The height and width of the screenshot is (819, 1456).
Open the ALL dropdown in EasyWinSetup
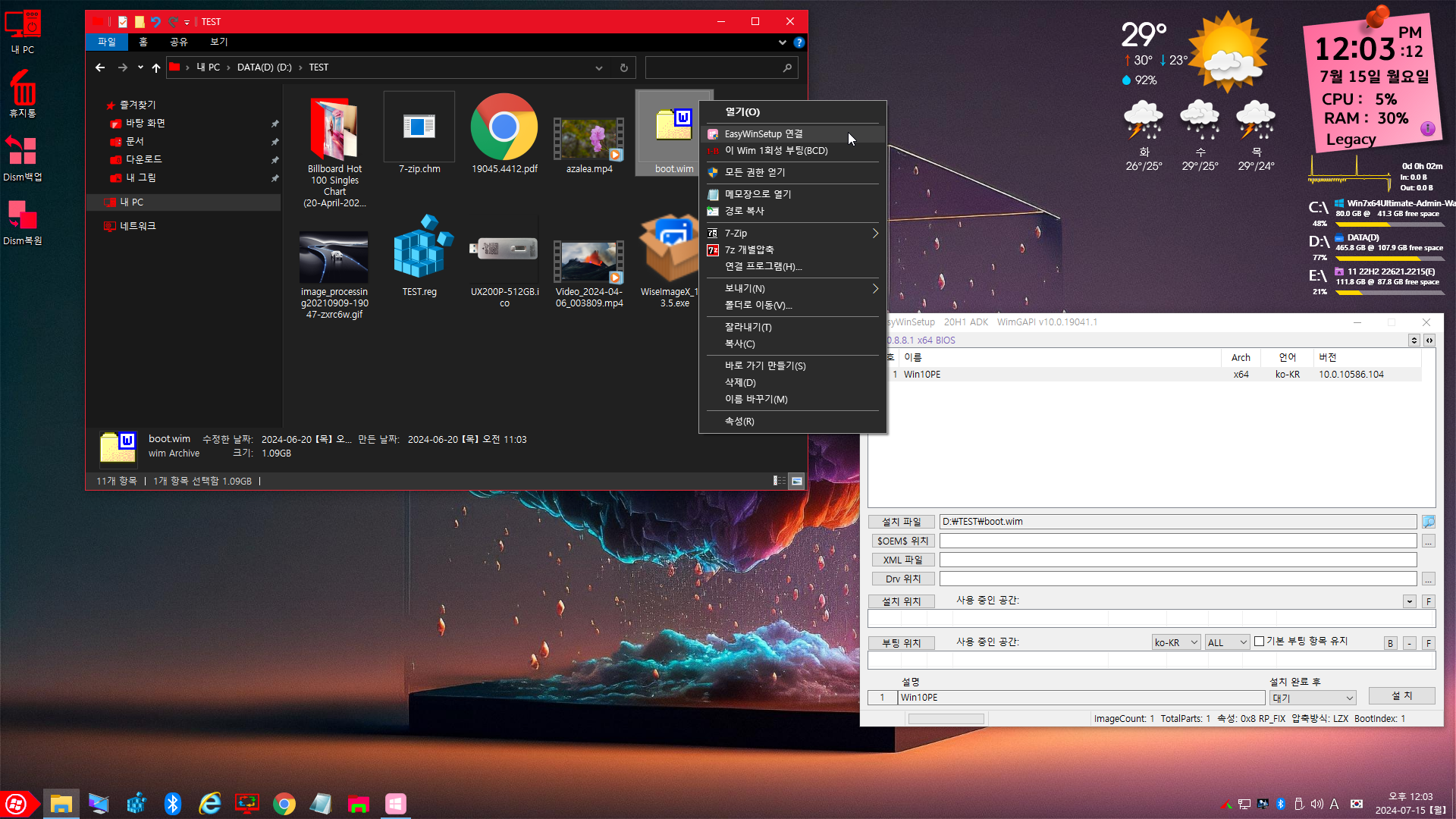1228,642
